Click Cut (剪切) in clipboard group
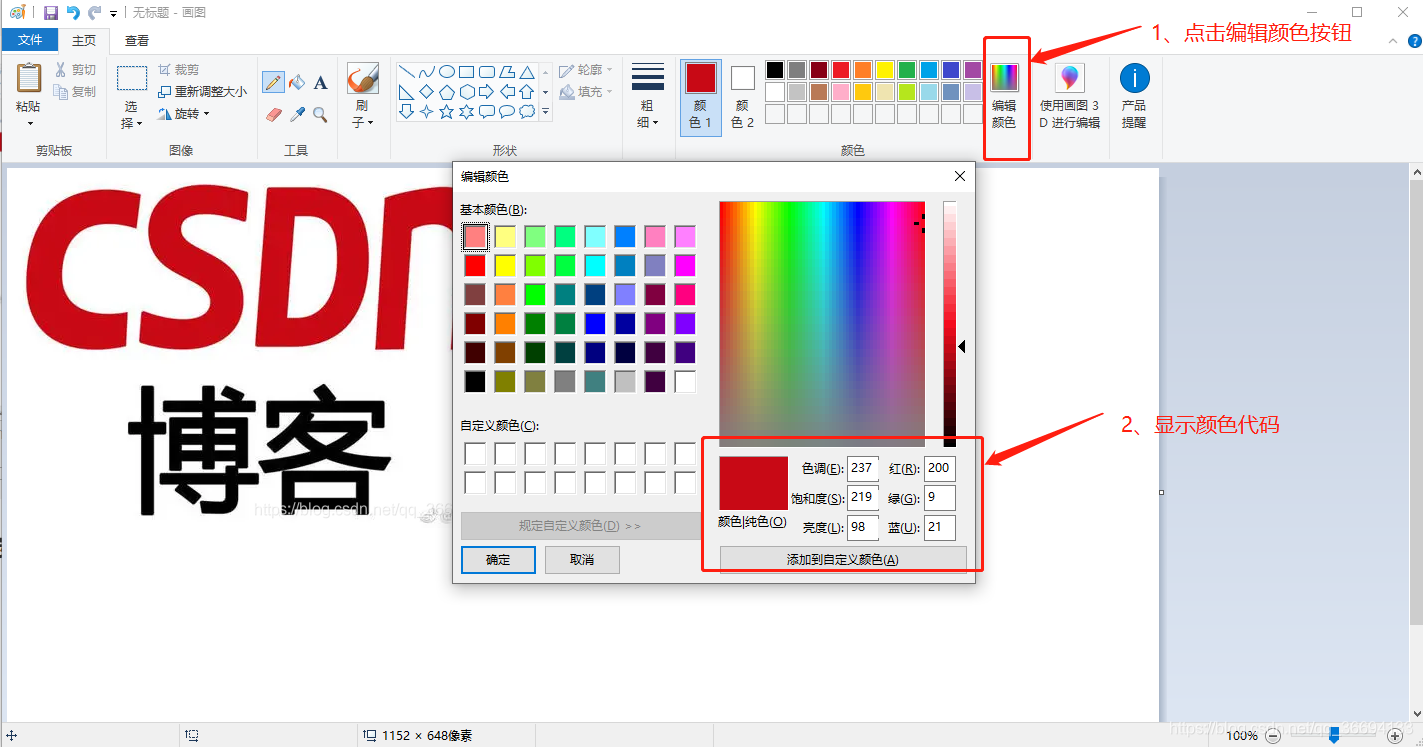The width and height of the screenshot is (1423, 747). click(75, 70)
